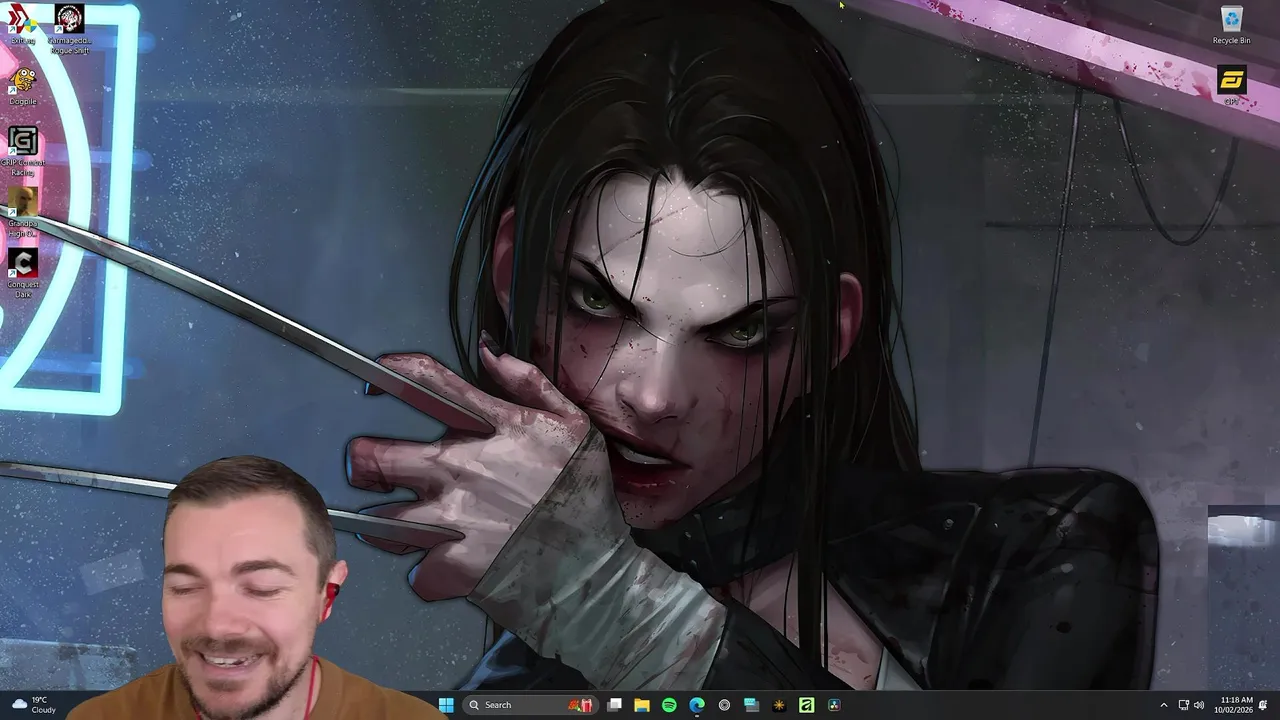Open the notification bell in the tray

pyautogui.click(x=1263, y=705)
